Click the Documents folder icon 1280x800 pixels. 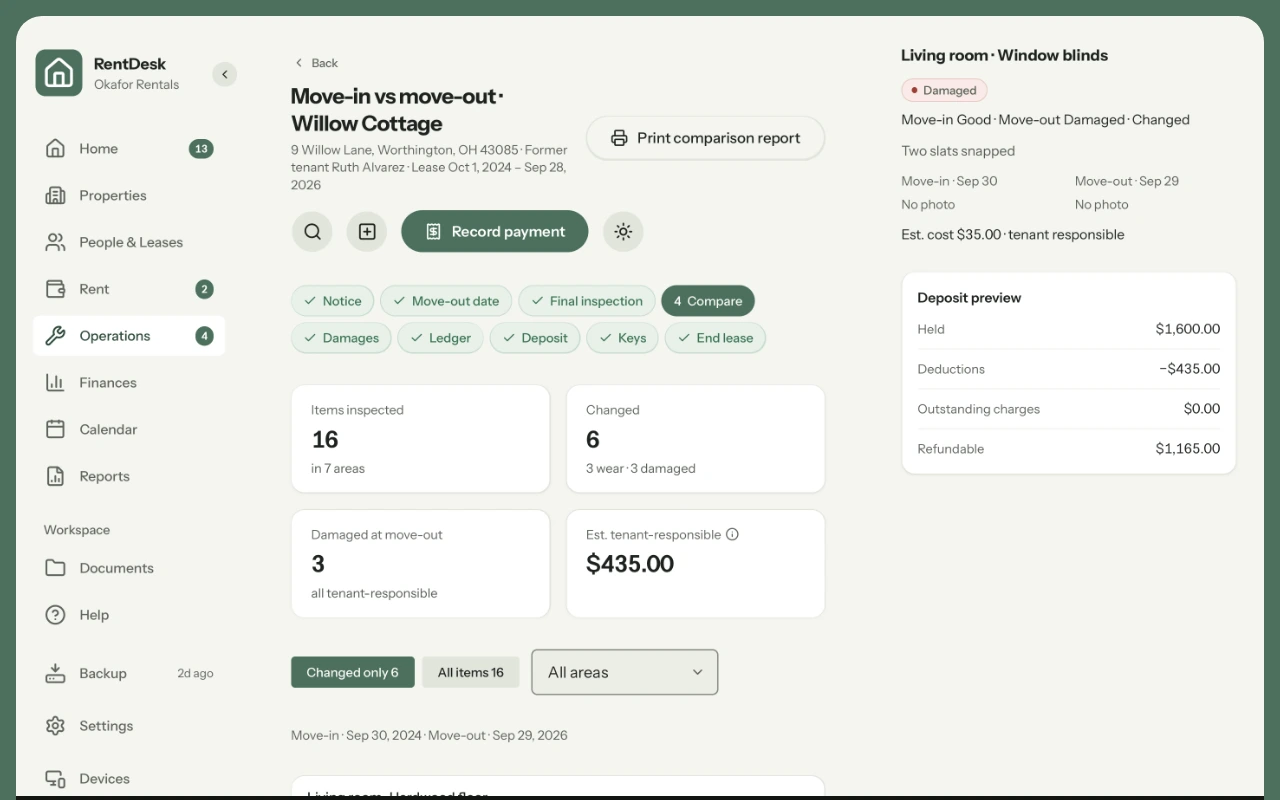[56, 568]
